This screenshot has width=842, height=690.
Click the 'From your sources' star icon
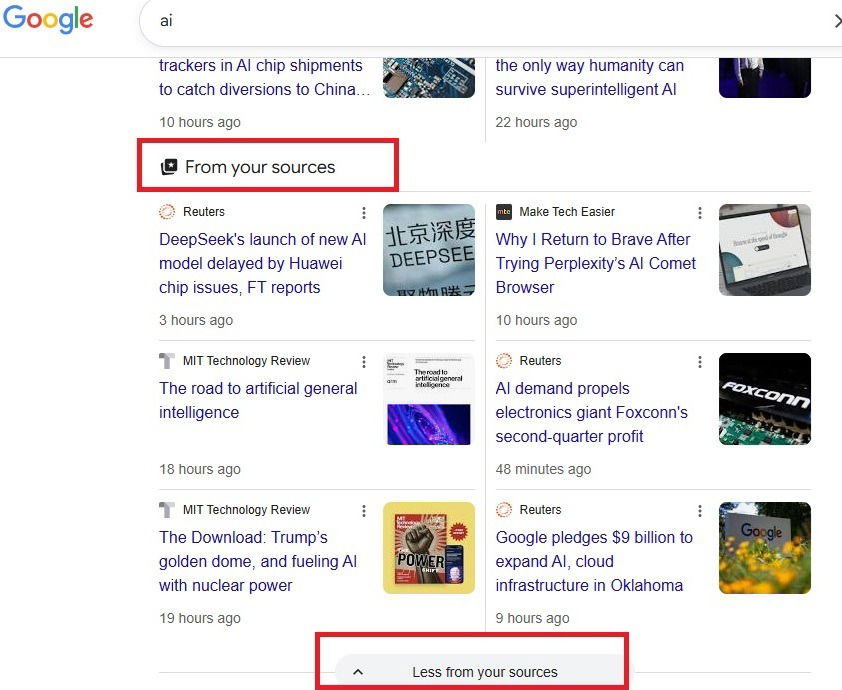[x=169, y=167]
